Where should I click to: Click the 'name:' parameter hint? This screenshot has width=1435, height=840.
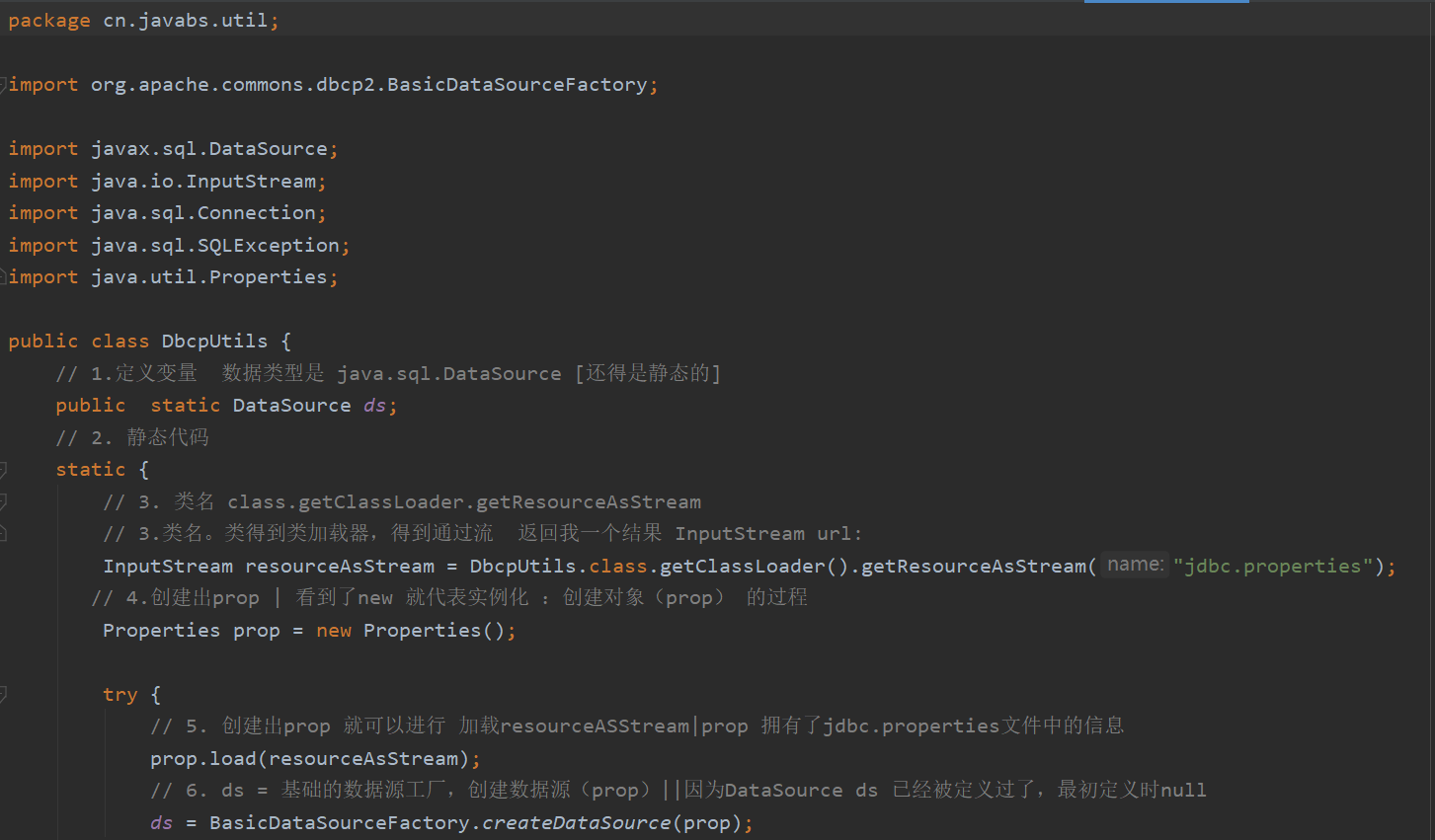[x=1135, y=565]
